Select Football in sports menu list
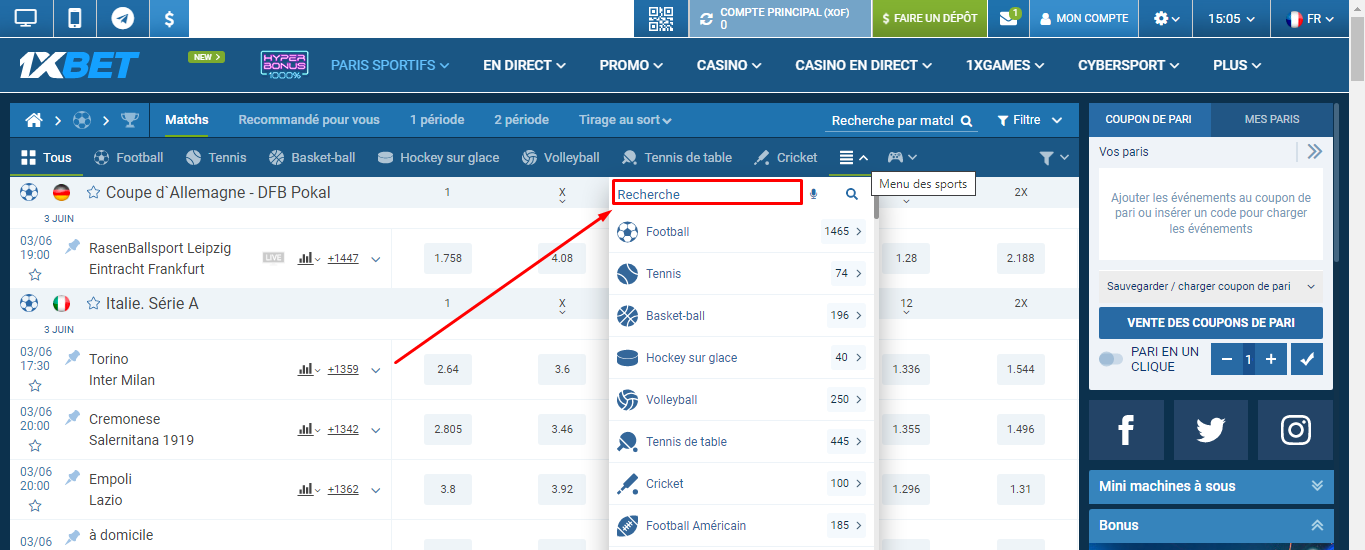1365x550 pixels. (x=741, y=231)
